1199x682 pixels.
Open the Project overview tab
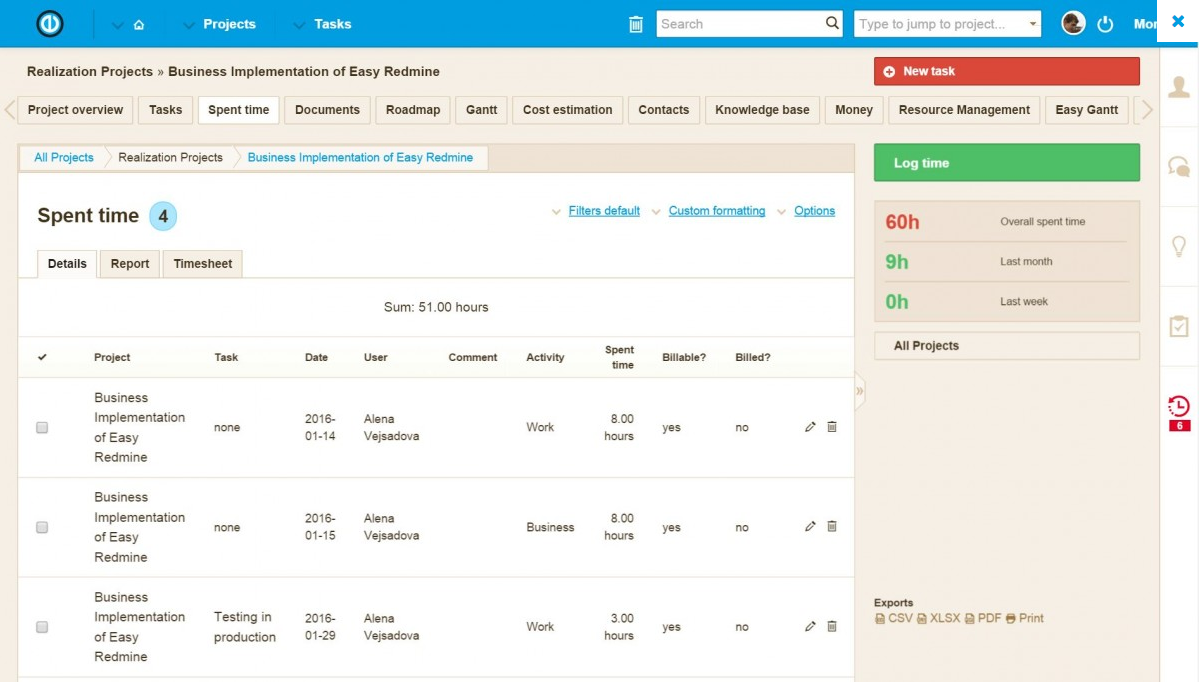[75, 110]
